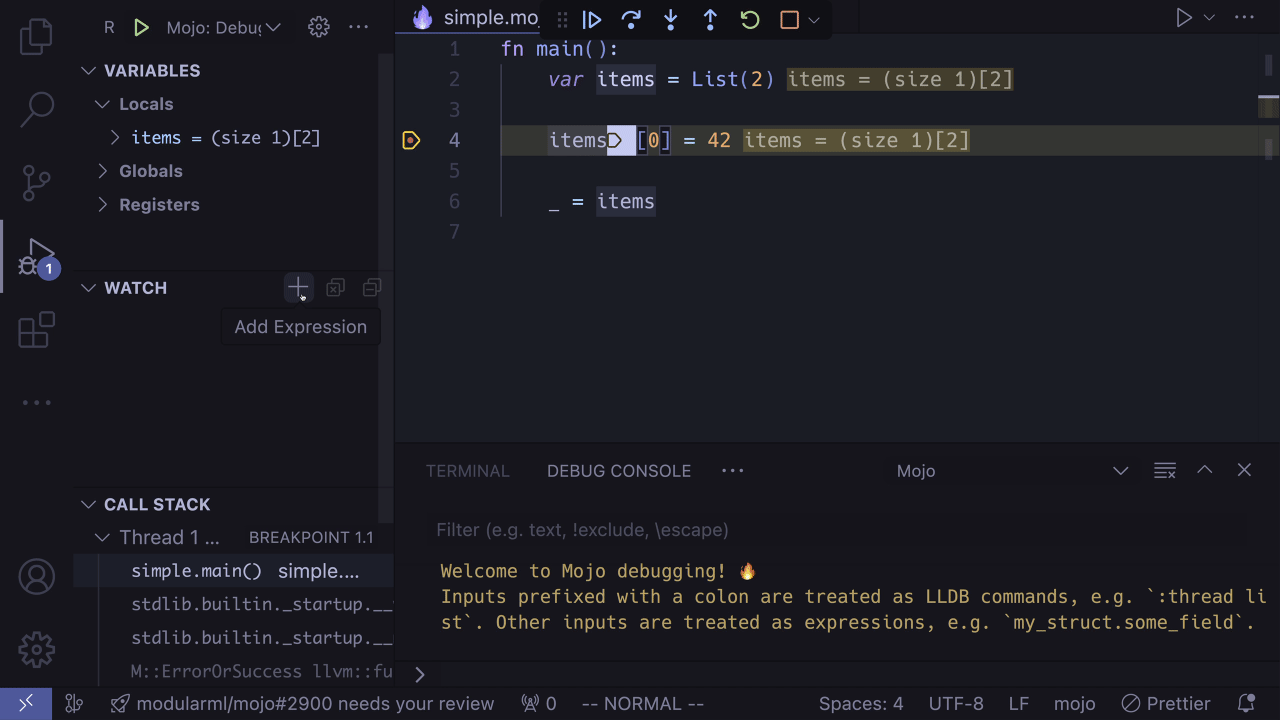Restart the debug session

[x=750, y=19]
